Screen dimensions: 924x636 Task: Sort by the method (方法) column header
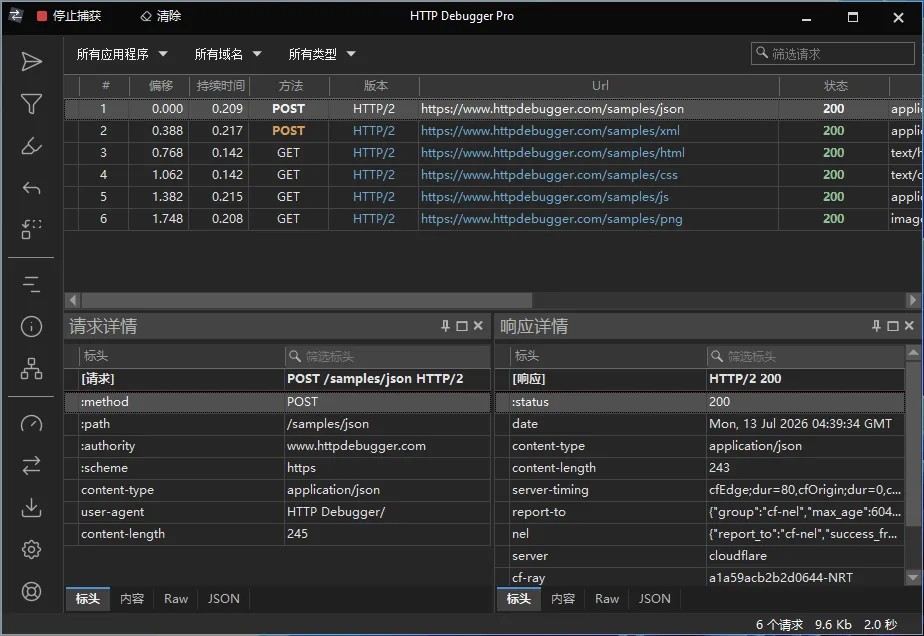(x=290, y=86)
